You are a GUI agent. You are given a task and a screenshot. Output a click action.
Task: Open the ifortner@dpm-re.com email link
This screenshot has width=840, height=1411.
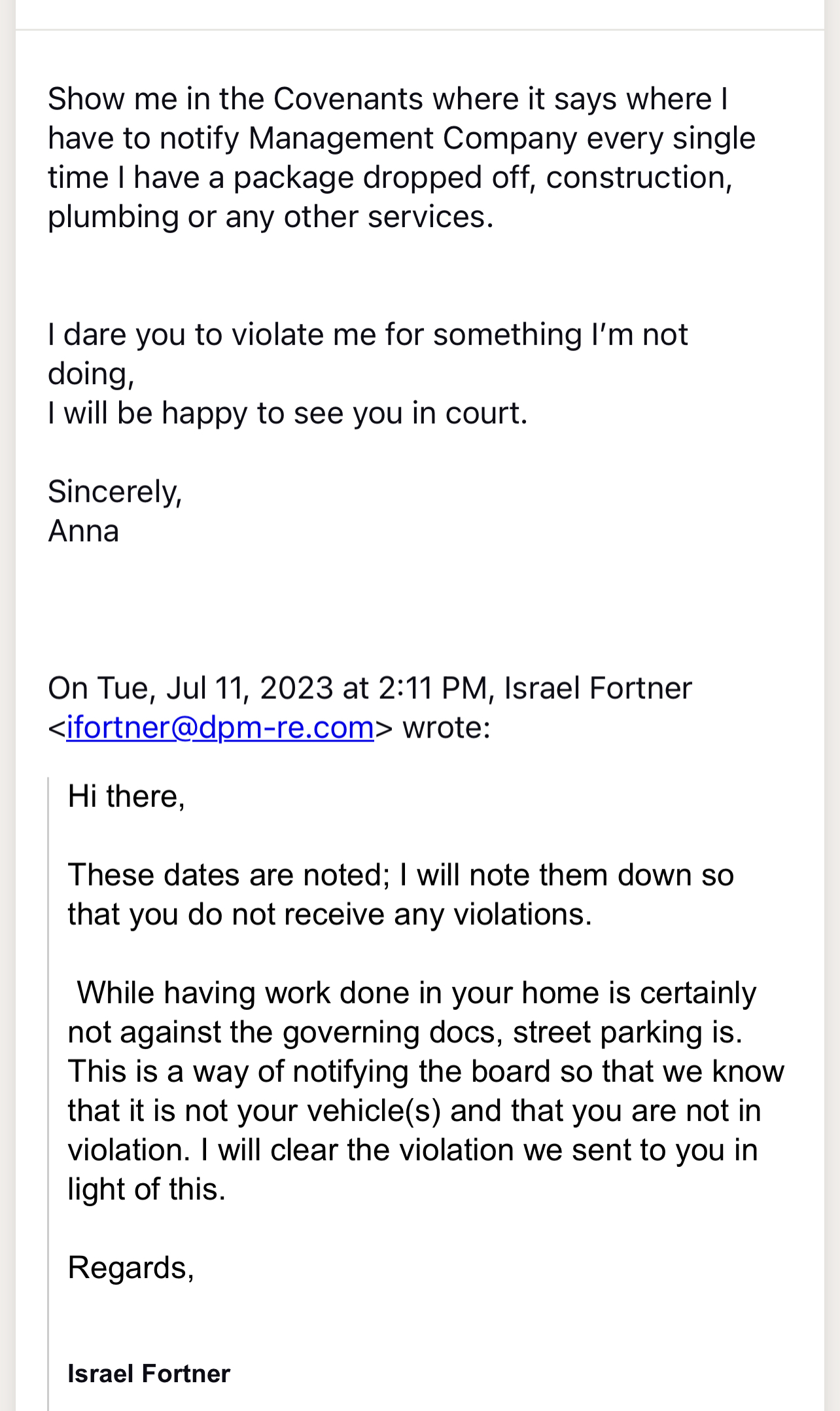click(220, 727)
